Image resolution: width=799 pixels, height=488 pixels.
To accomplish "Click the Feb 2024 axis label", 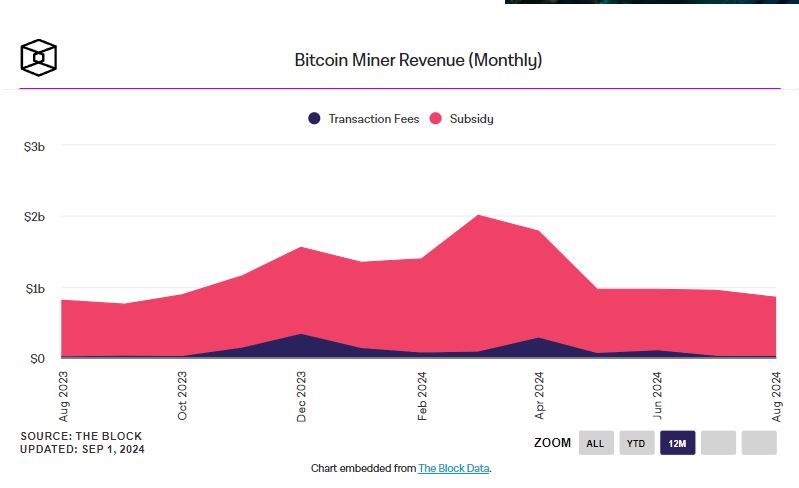I will click(422, 397).
